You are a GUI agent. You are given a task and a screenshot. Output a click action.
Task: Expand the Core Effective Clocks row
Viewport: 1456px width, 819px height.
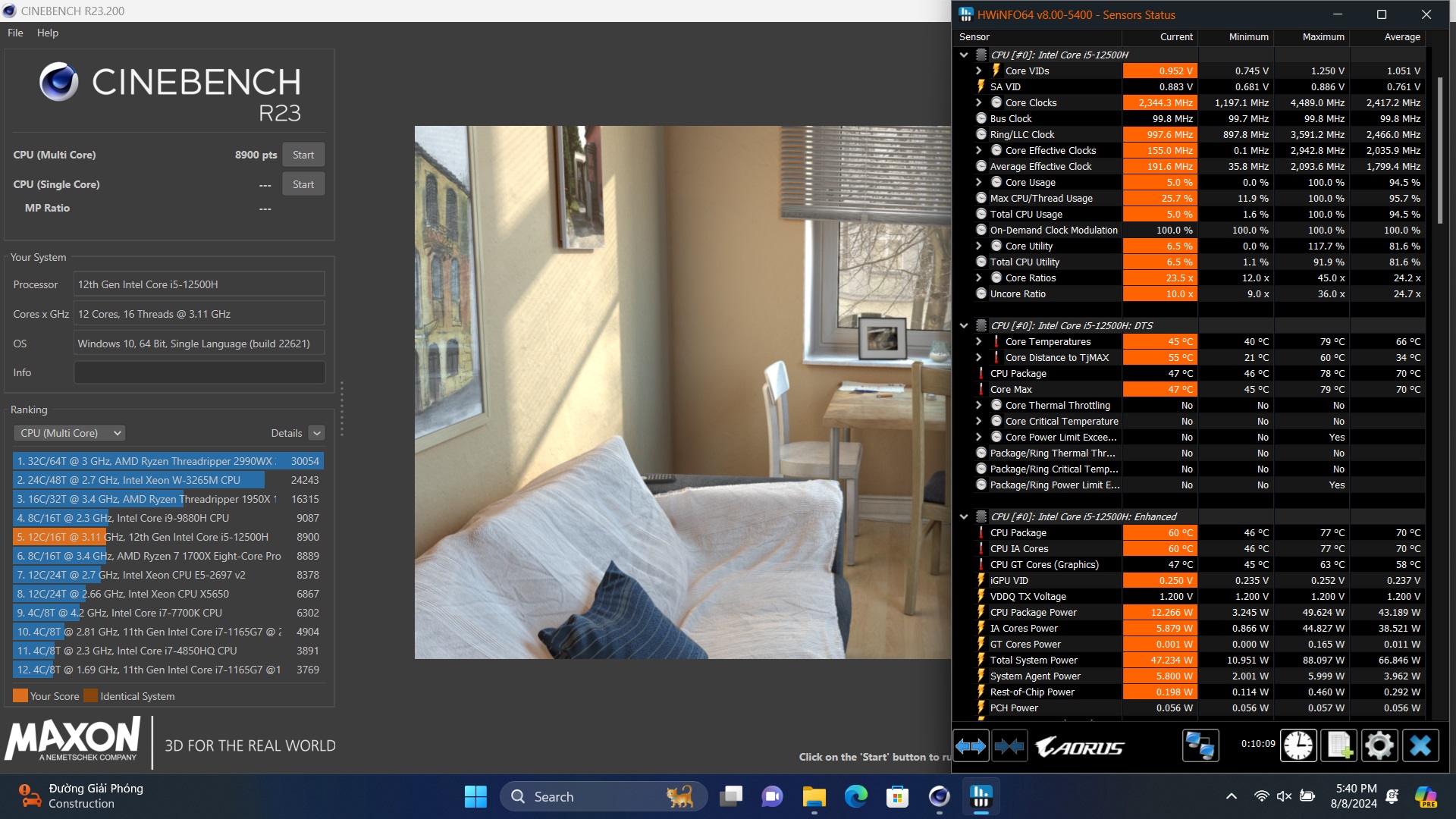coord(978,150)
